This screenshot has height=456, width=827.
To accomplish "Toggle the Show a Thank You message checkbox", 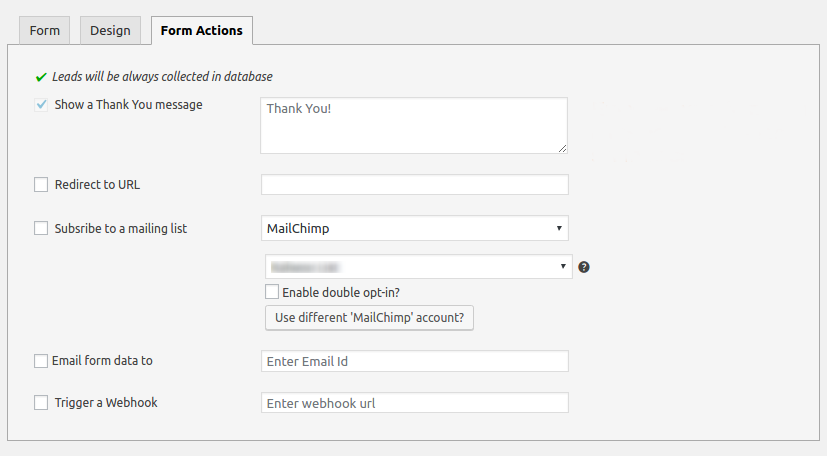I will [x=41, y=104].
